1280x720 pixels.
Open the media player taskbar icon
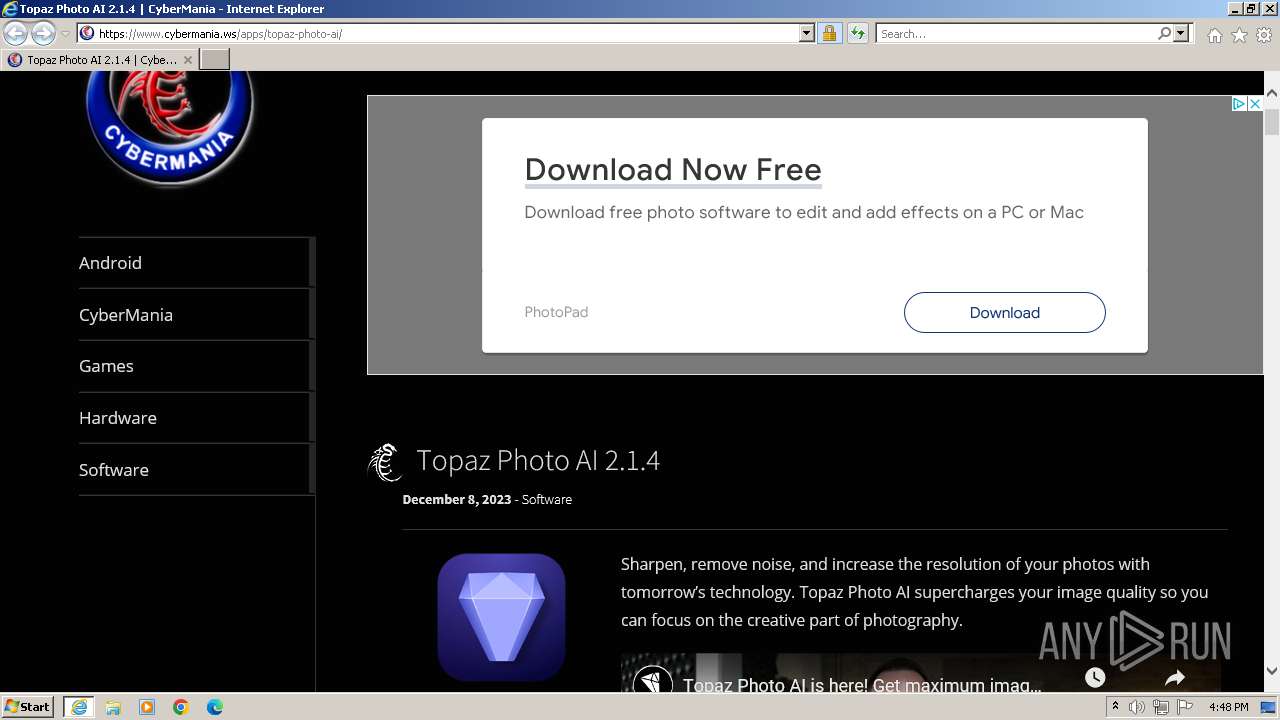pos(147,707)
